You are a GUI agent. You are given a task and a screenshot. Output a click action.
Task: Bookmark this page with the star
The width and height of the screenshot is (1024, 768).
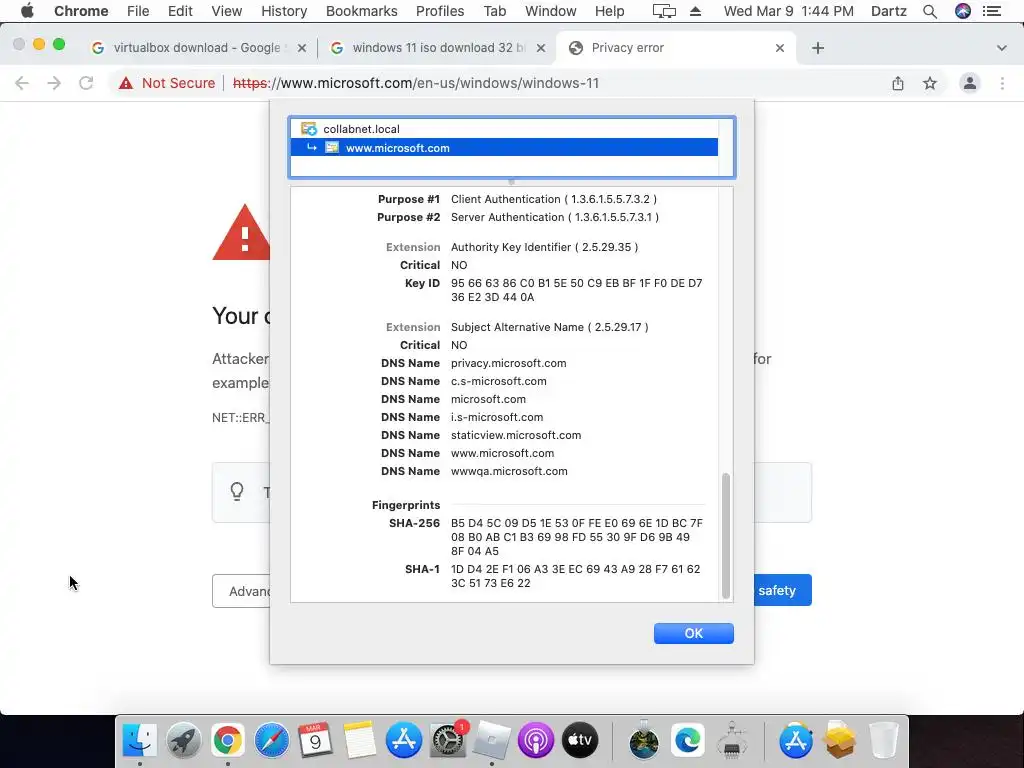930,83
